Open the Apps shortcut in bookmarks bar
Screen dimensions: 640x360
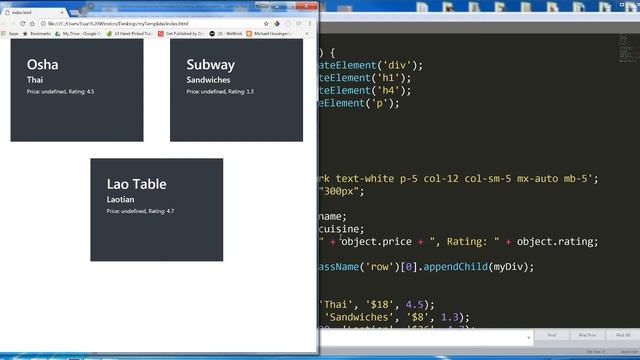pos(10,34)
